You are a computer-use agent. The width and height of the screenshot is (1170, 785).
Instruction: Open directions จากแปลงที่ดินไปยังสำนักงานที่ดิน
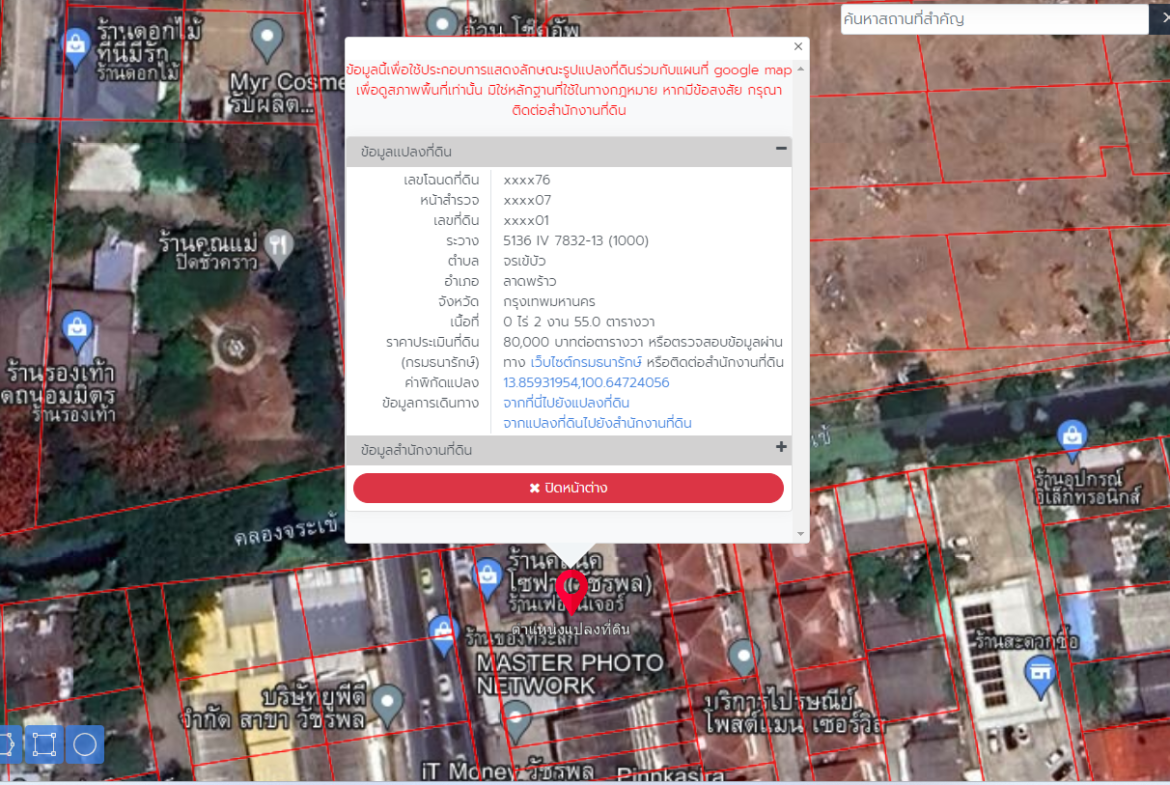[597, 423]
